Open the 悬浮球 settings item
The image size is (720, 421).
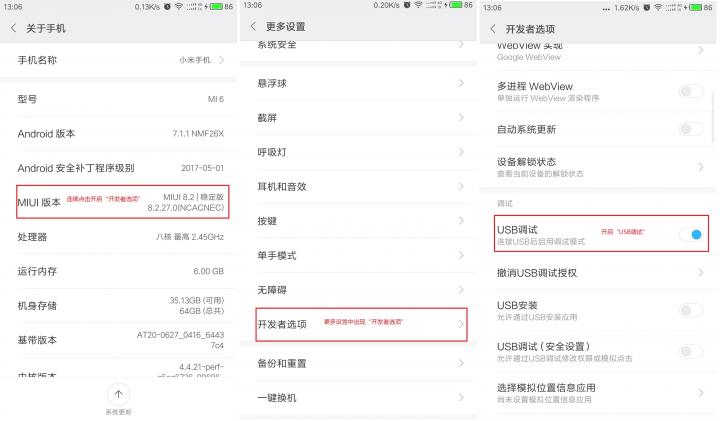coord(358,84)
